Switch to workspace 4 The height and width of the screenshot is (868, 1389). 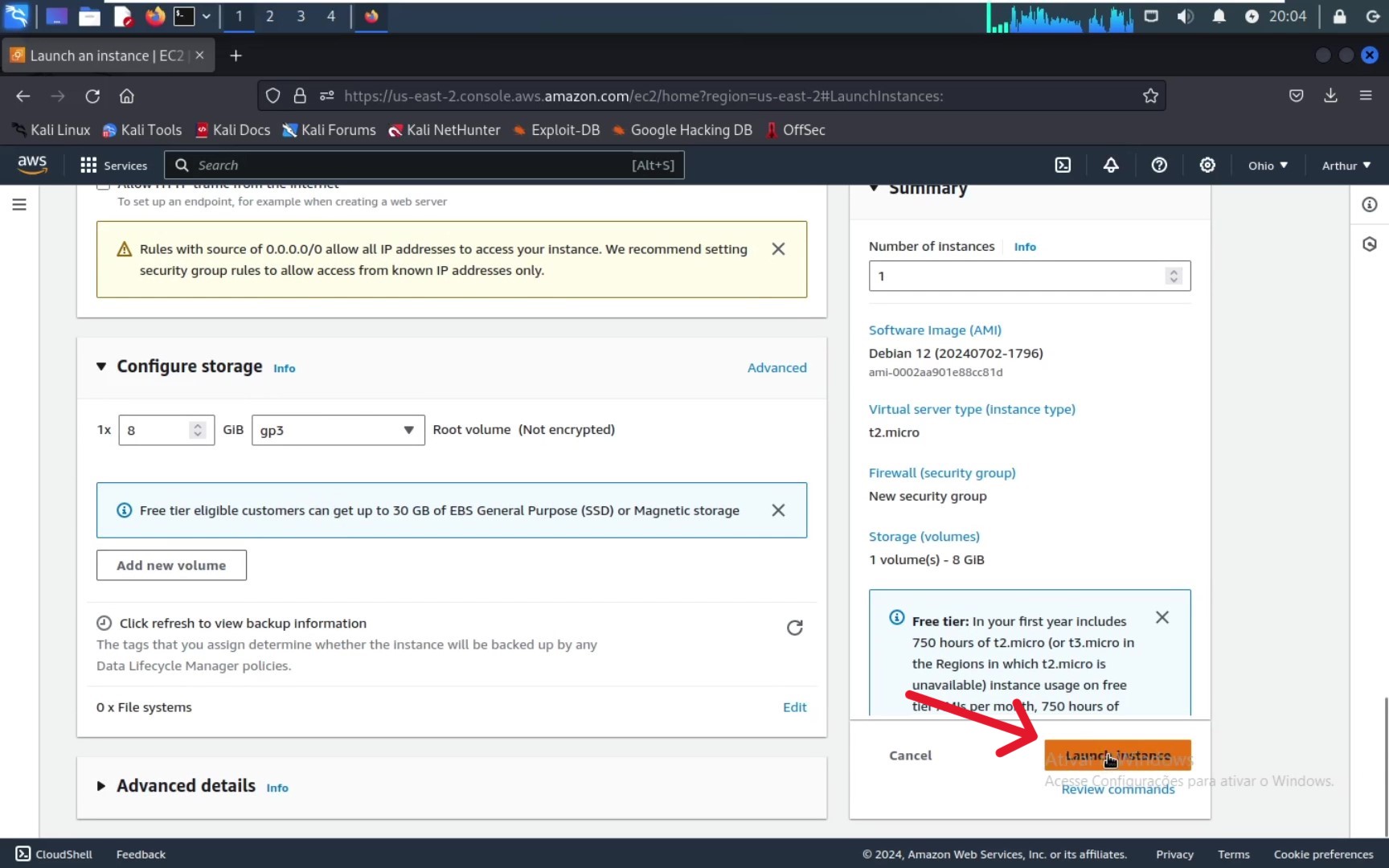(331, 16)
